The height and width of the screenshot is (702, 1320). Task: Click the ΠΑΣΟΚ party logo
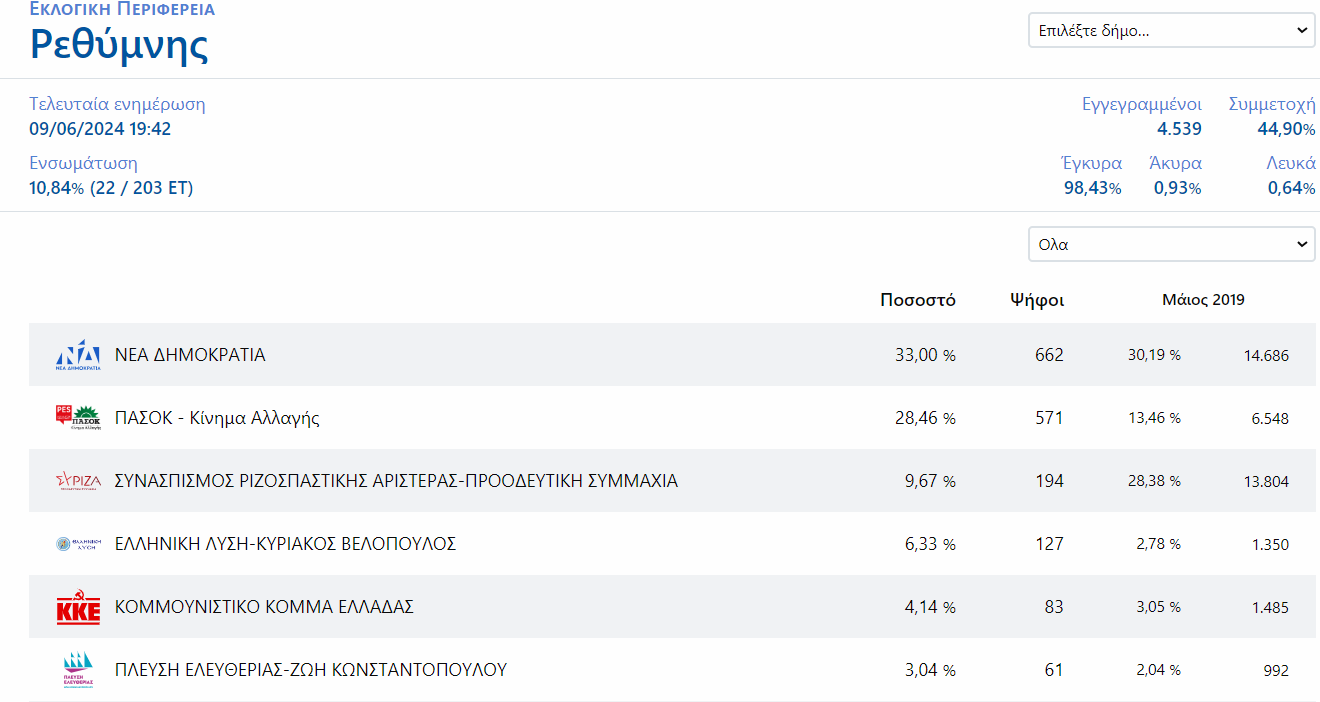click(x=78, y=418)
